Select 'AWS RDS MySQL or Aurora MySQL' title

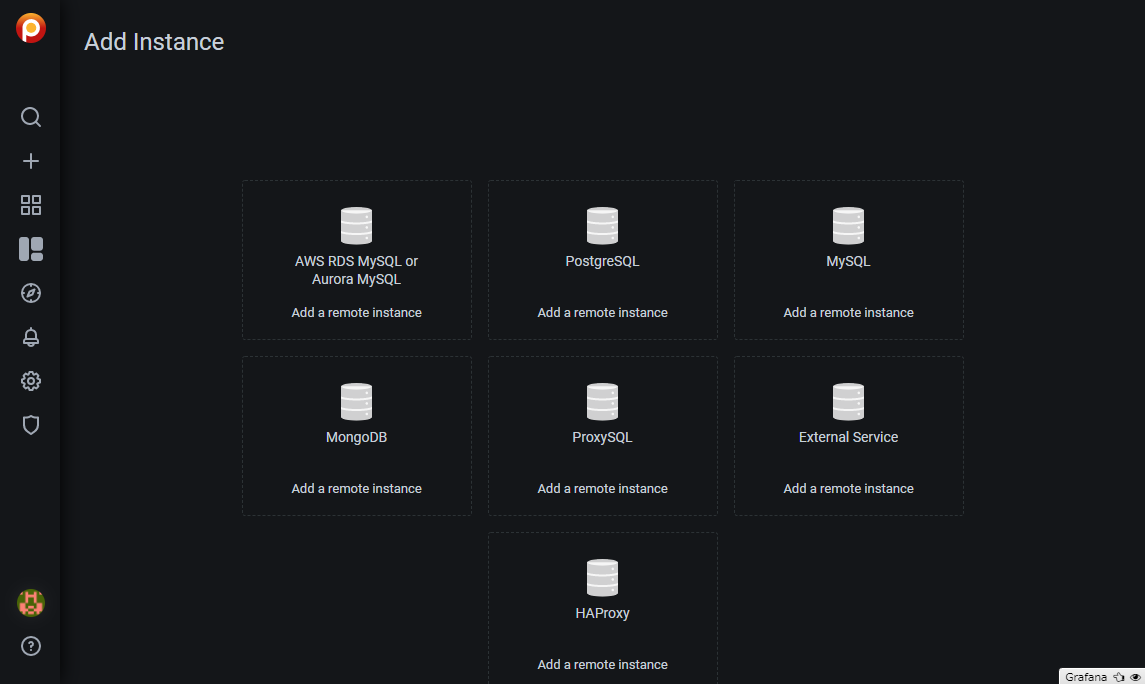(356, 270)
